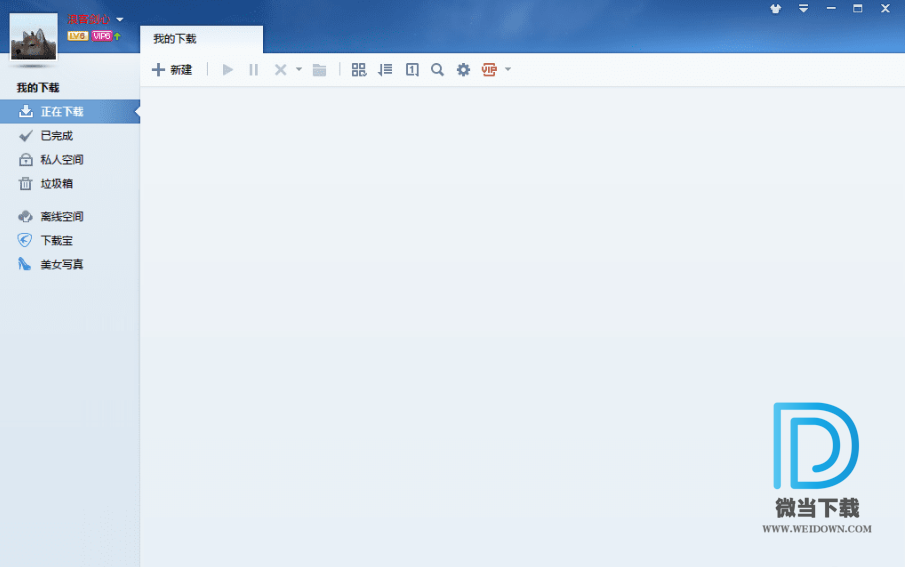
Task: Open the search magnifier icon
Action: click(438, 70)
